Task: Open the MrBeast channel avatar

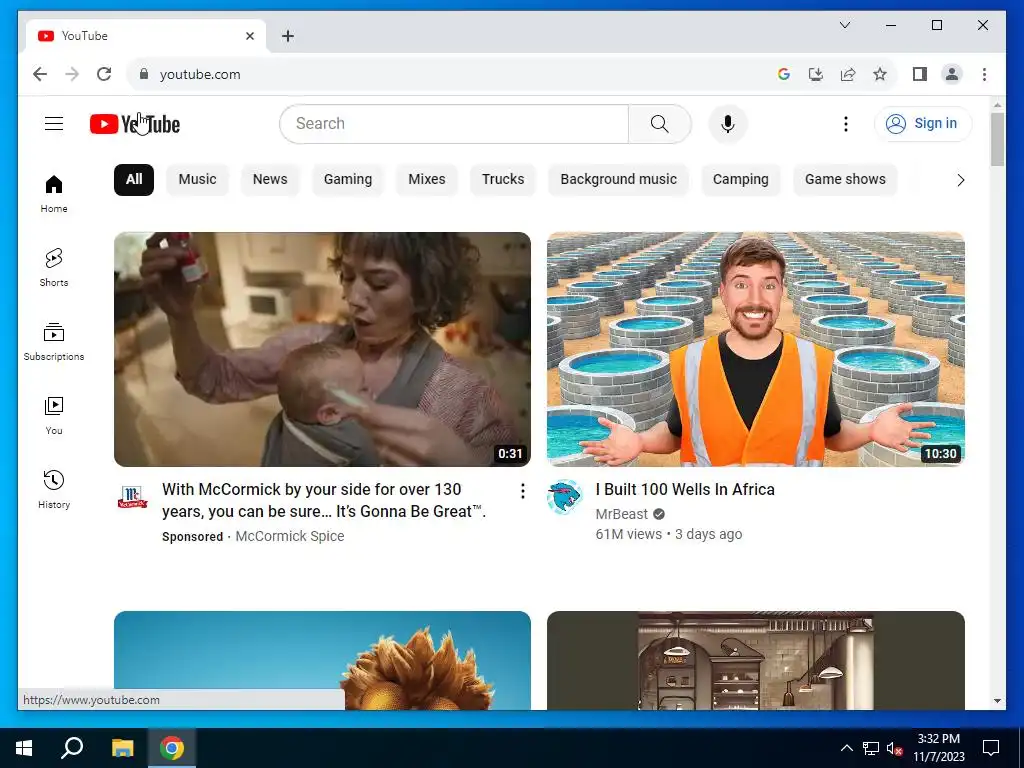Action: tap(564, 497)
